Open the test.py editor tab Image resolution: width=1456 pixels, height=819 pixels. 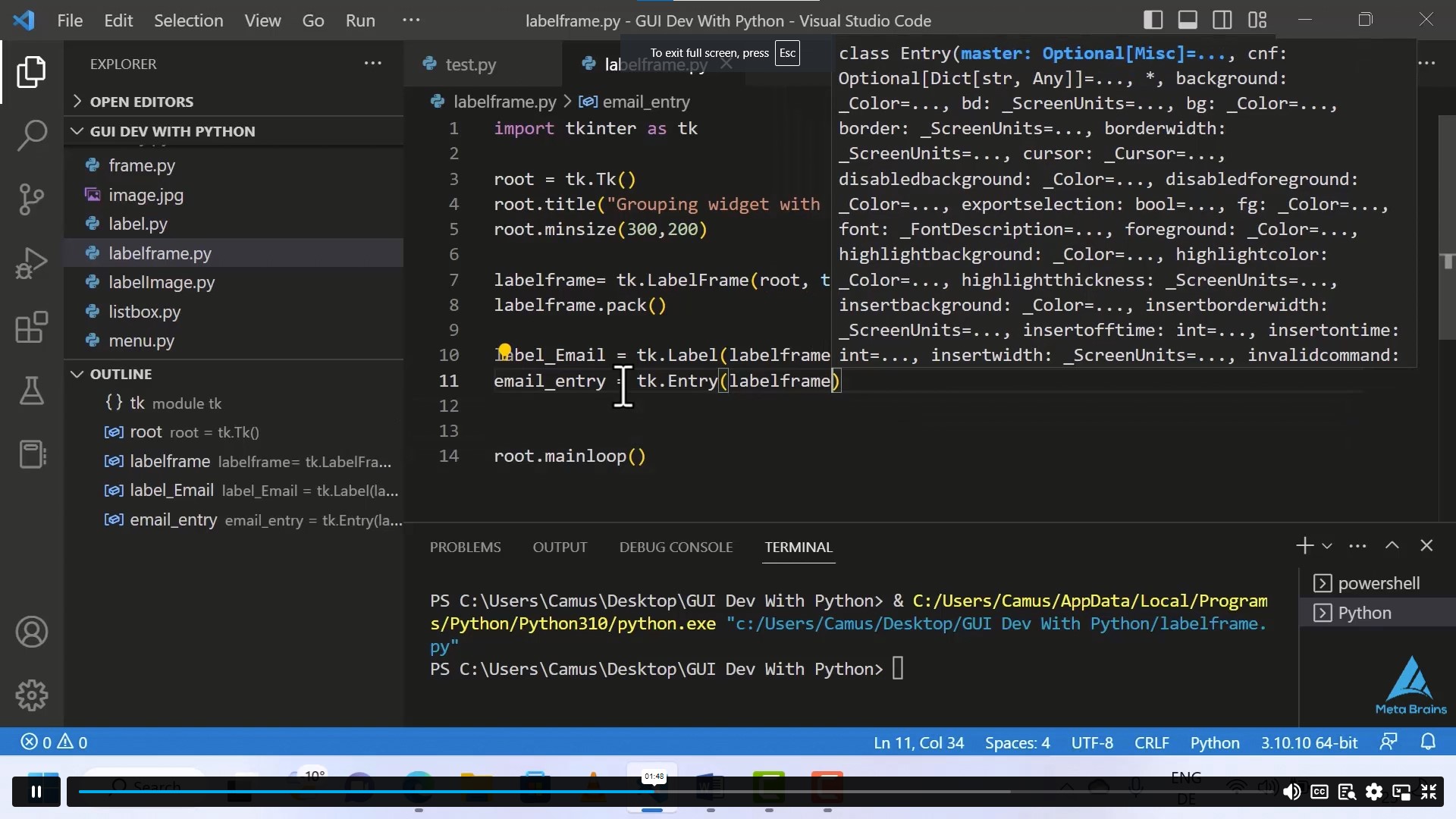[x=471, y=63]
